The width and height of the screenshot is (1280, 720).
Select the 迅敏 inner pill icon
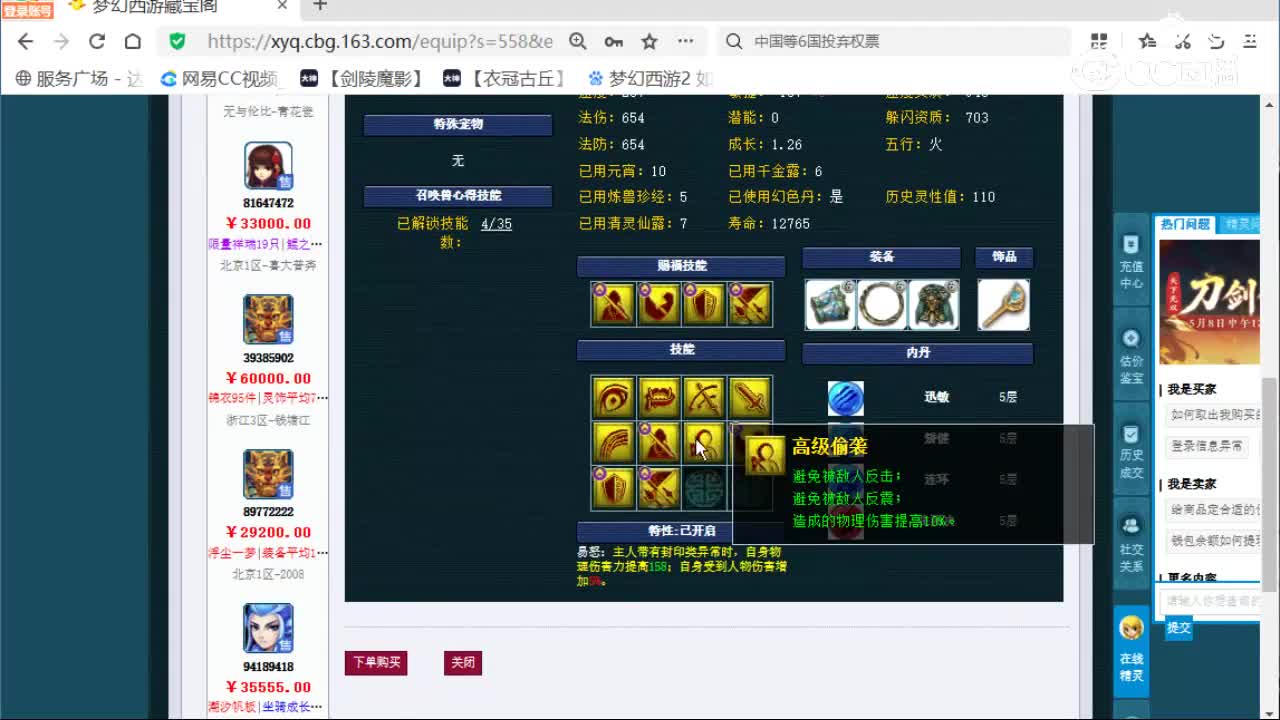[x=846, y=398]
